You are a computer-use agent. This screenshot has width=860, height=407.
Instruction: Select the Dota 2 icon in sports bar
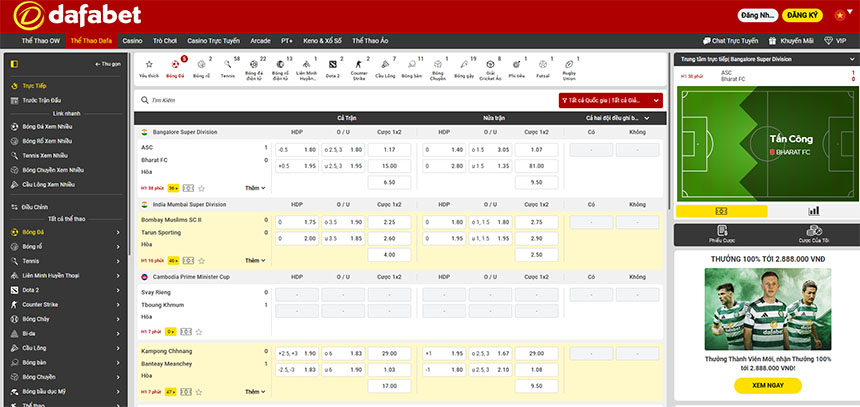coord(333,67)
